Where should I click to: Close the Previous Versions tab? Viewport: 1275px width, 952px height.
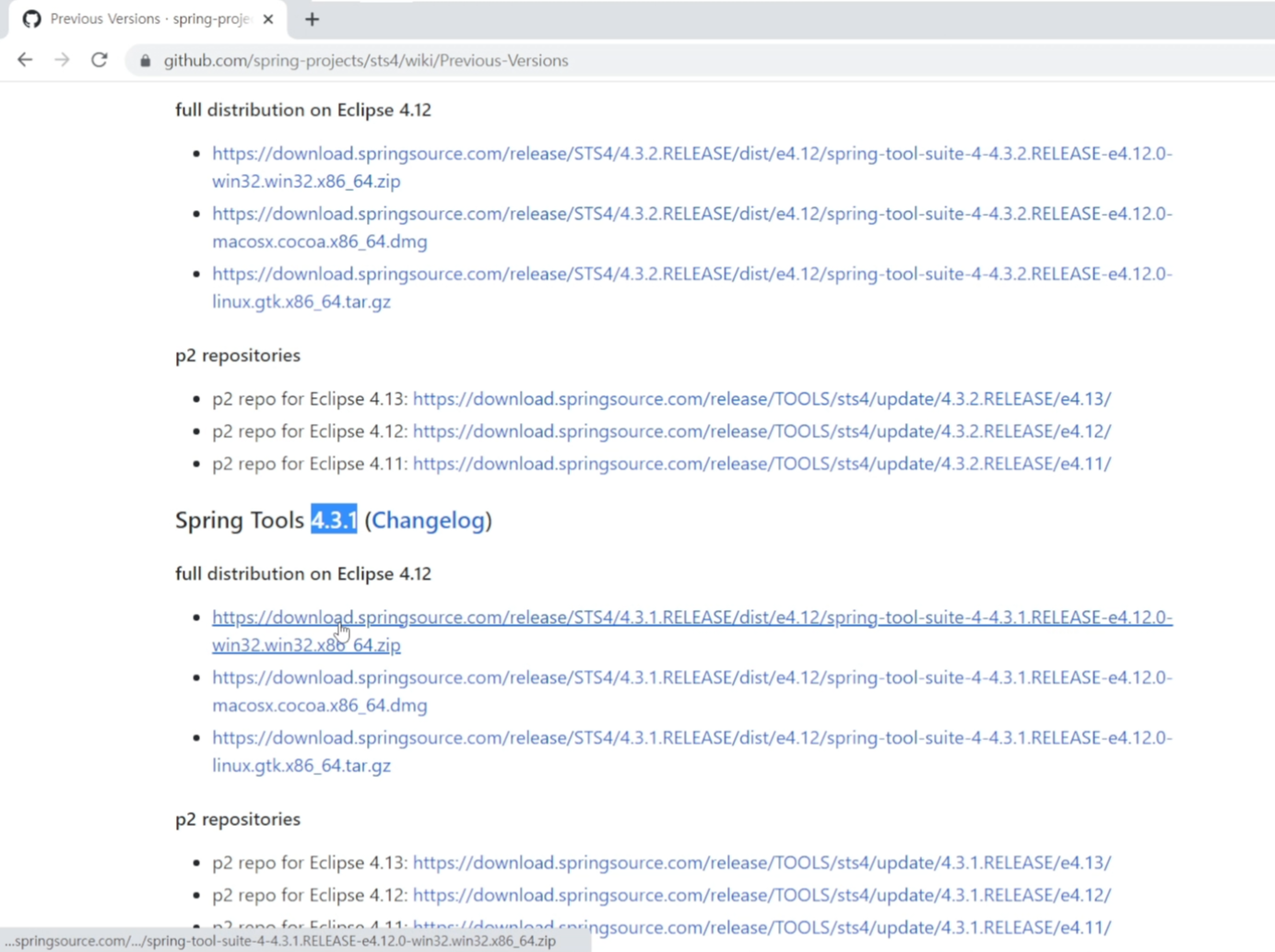[x=268, y=19]
